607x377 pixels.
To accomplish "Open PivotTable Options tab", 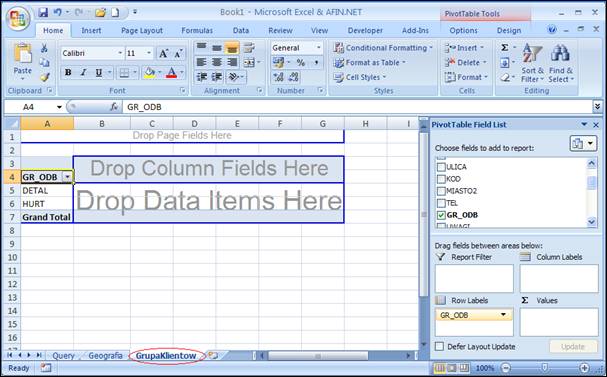I will click(463, 31).
